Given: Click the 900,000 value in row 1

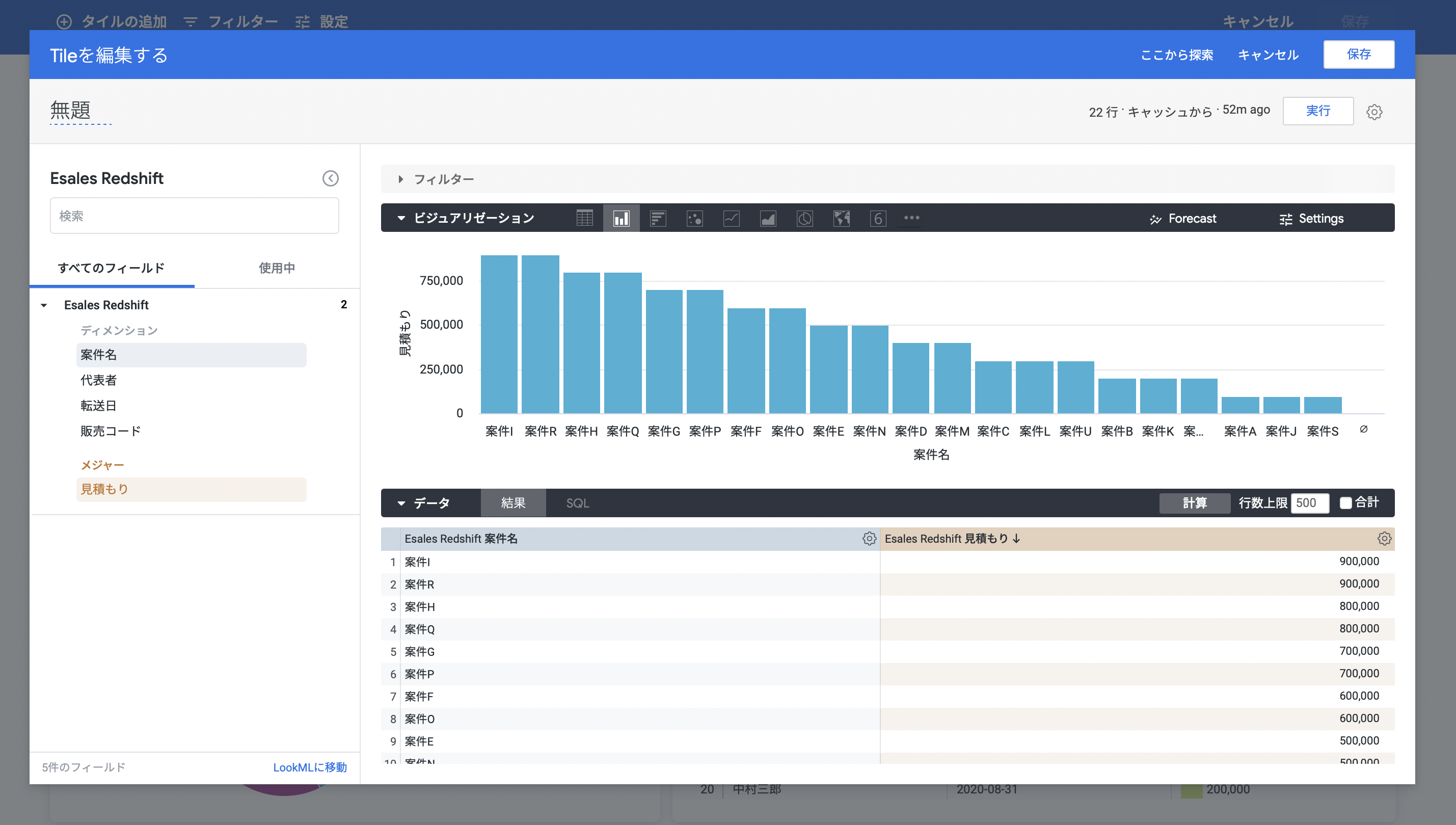Looking at the screenshot, I should tap(1359, 562).
